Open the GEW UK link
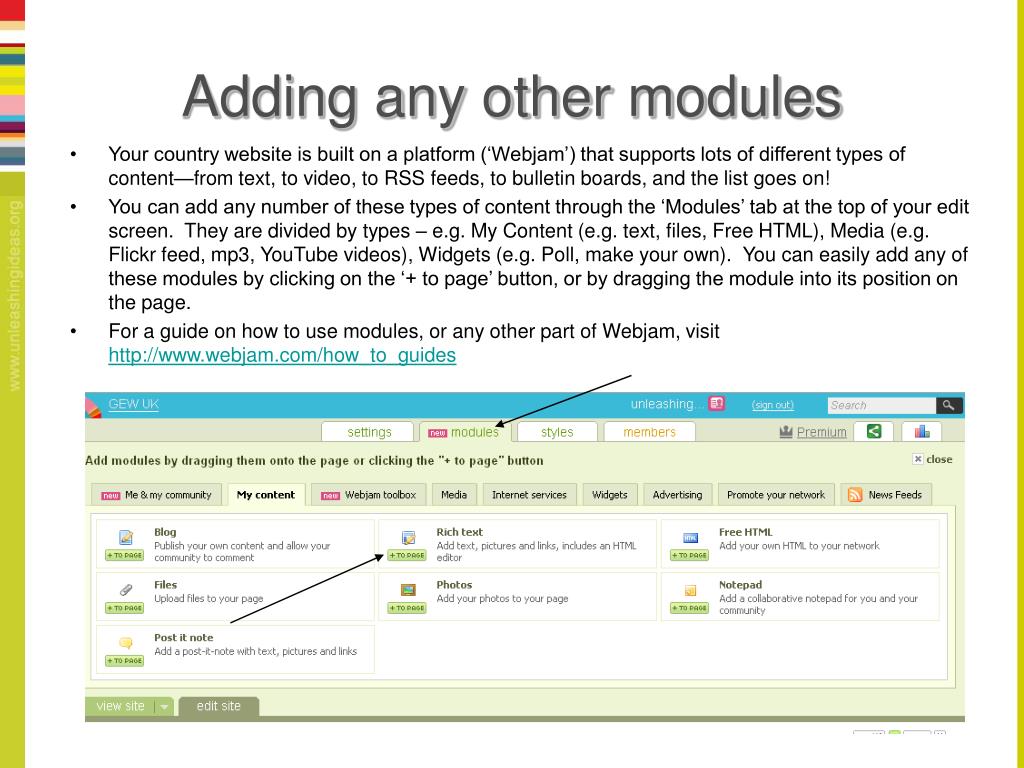This screenshot has height=768, width=1024. click(x=133, y=404)
